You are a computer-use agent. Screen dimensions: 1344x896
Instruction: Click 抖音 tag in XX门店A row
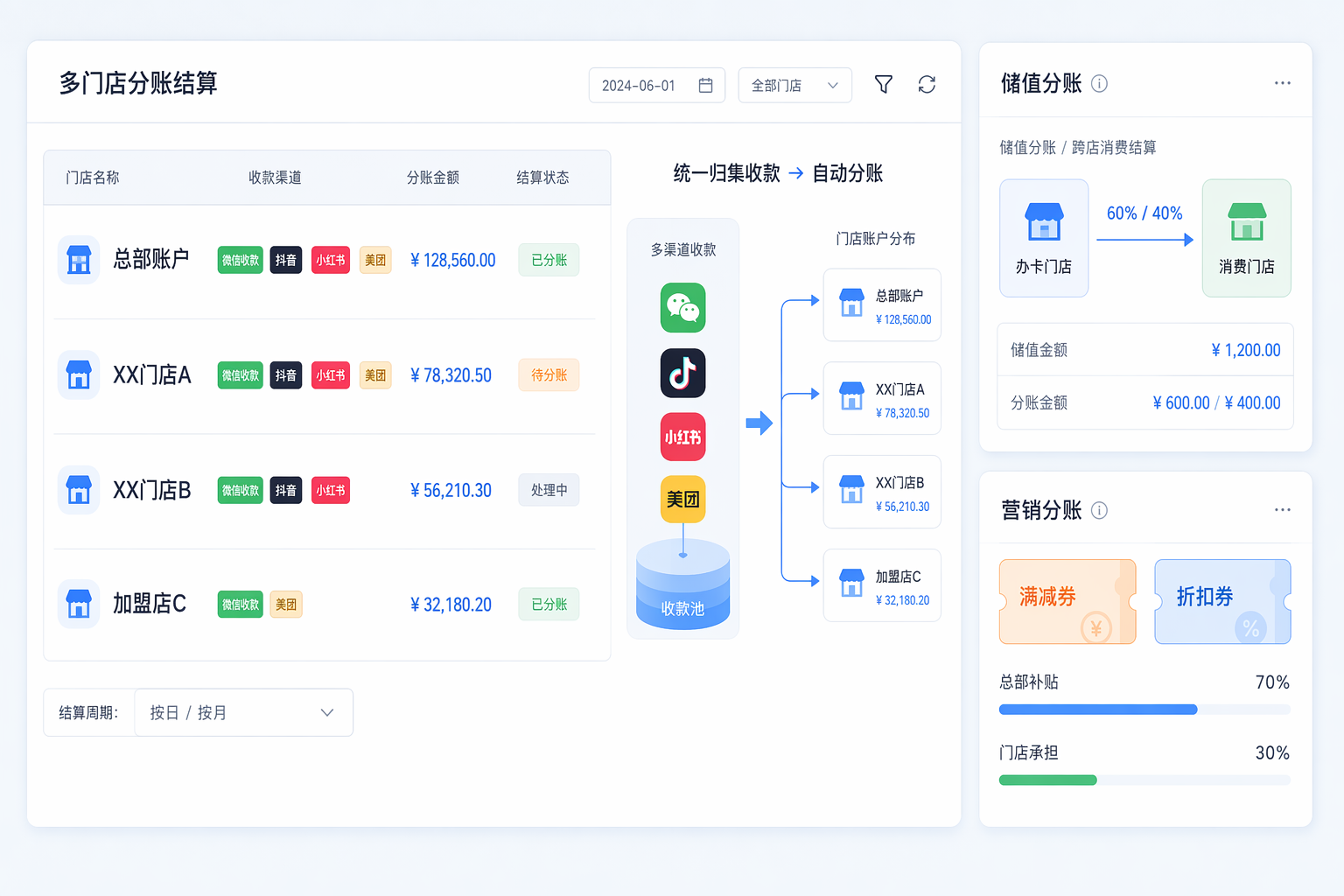point(286,375)
